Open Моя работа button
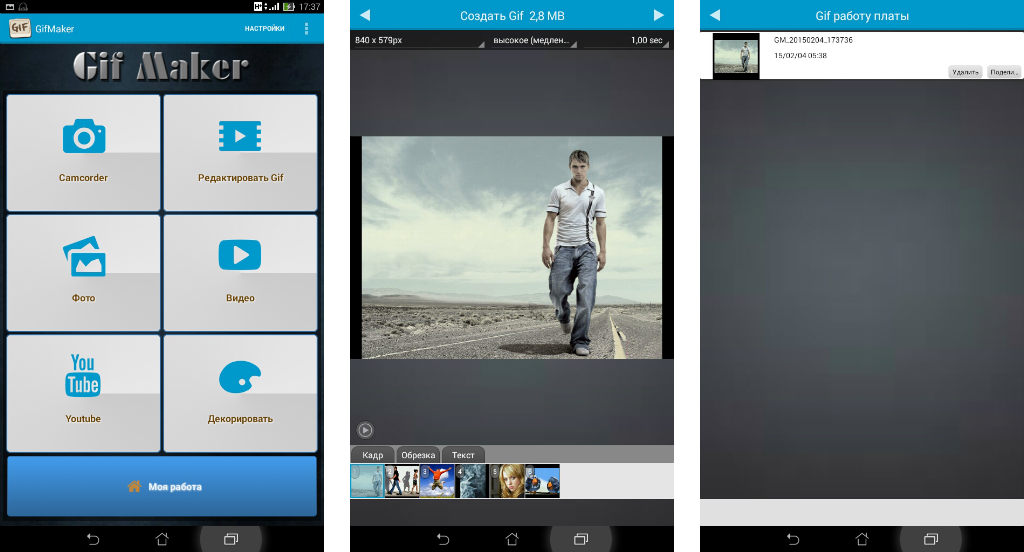The image size is (1024, 552). click(x=162, y=487)
